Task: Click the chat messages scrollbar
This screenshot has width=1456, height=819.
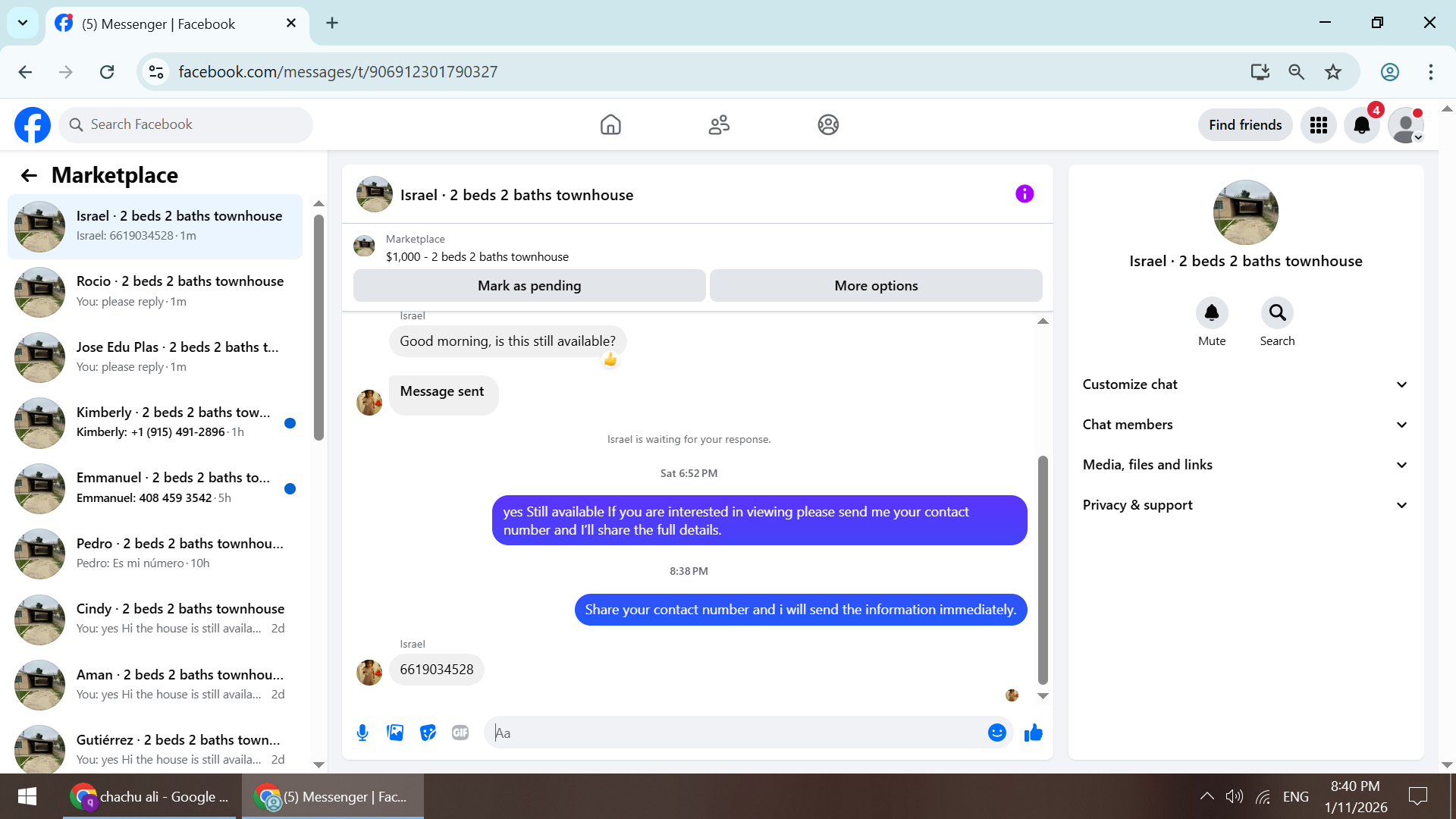Action: 1043,570
